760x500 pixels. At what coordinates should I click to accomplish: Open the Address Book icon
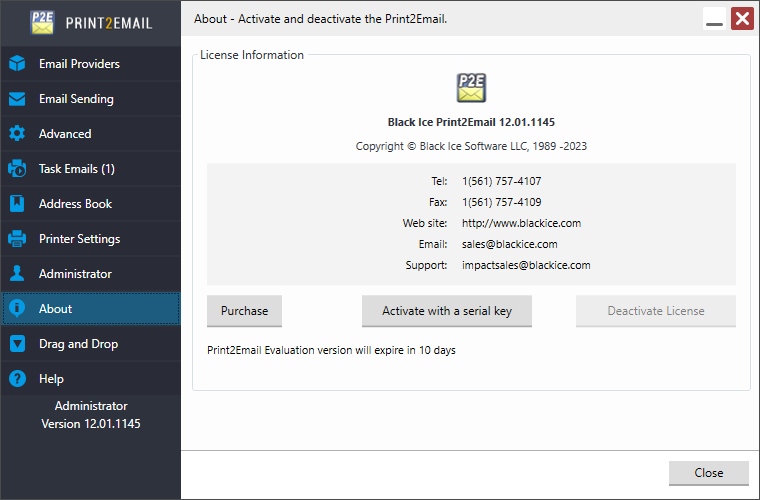[x=17, y=204]
